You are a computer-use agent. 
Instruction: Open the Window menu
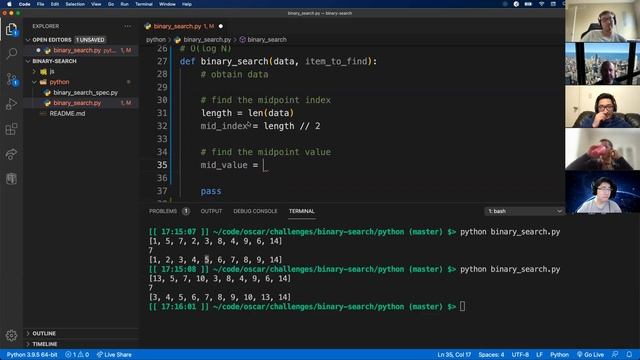pos(167,4)
